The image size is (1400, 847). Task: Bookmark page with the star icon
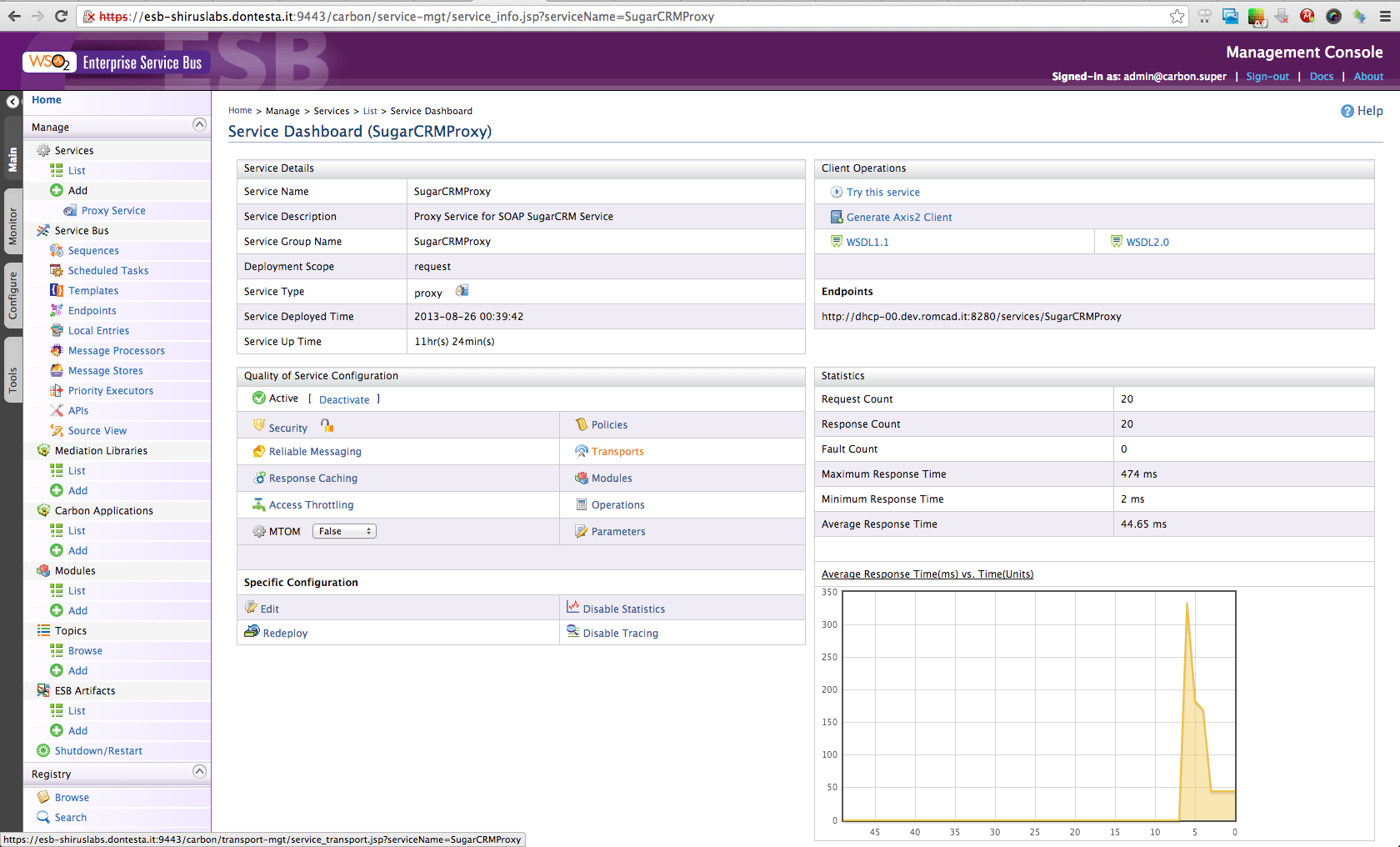1177,16
